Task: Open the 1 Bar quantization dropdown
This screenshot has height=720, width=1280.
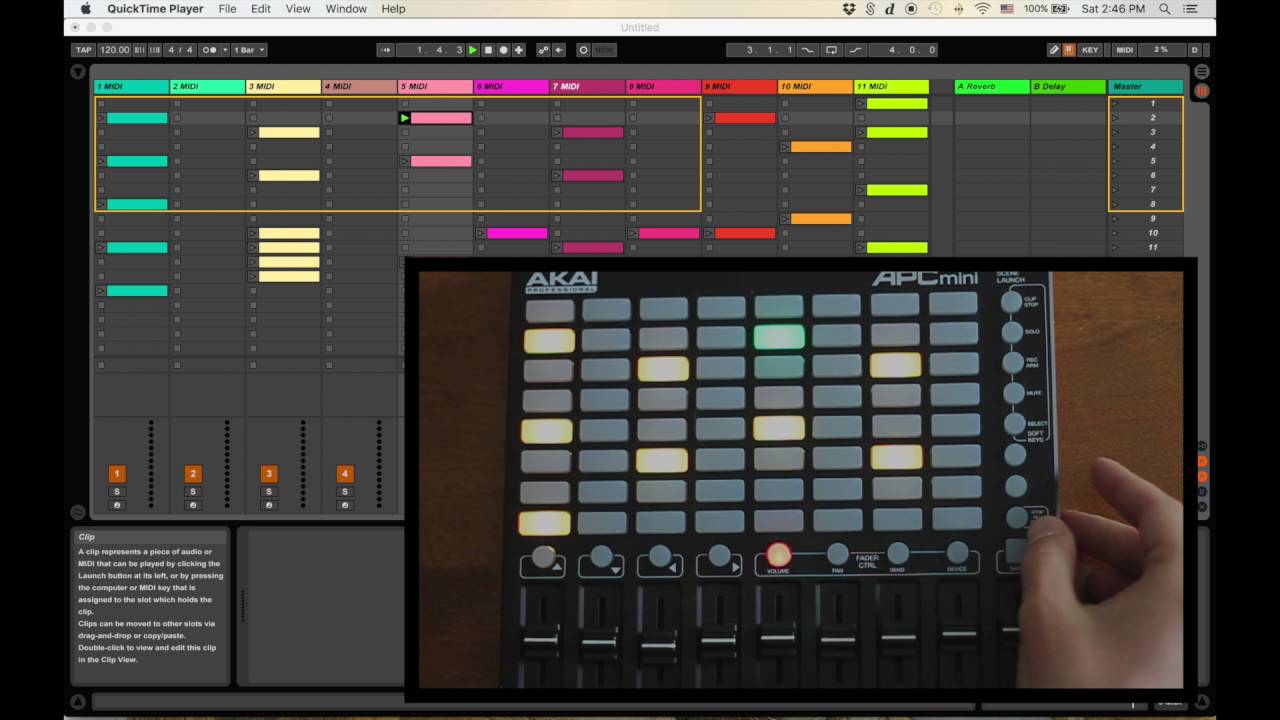Action: [248, 50]
